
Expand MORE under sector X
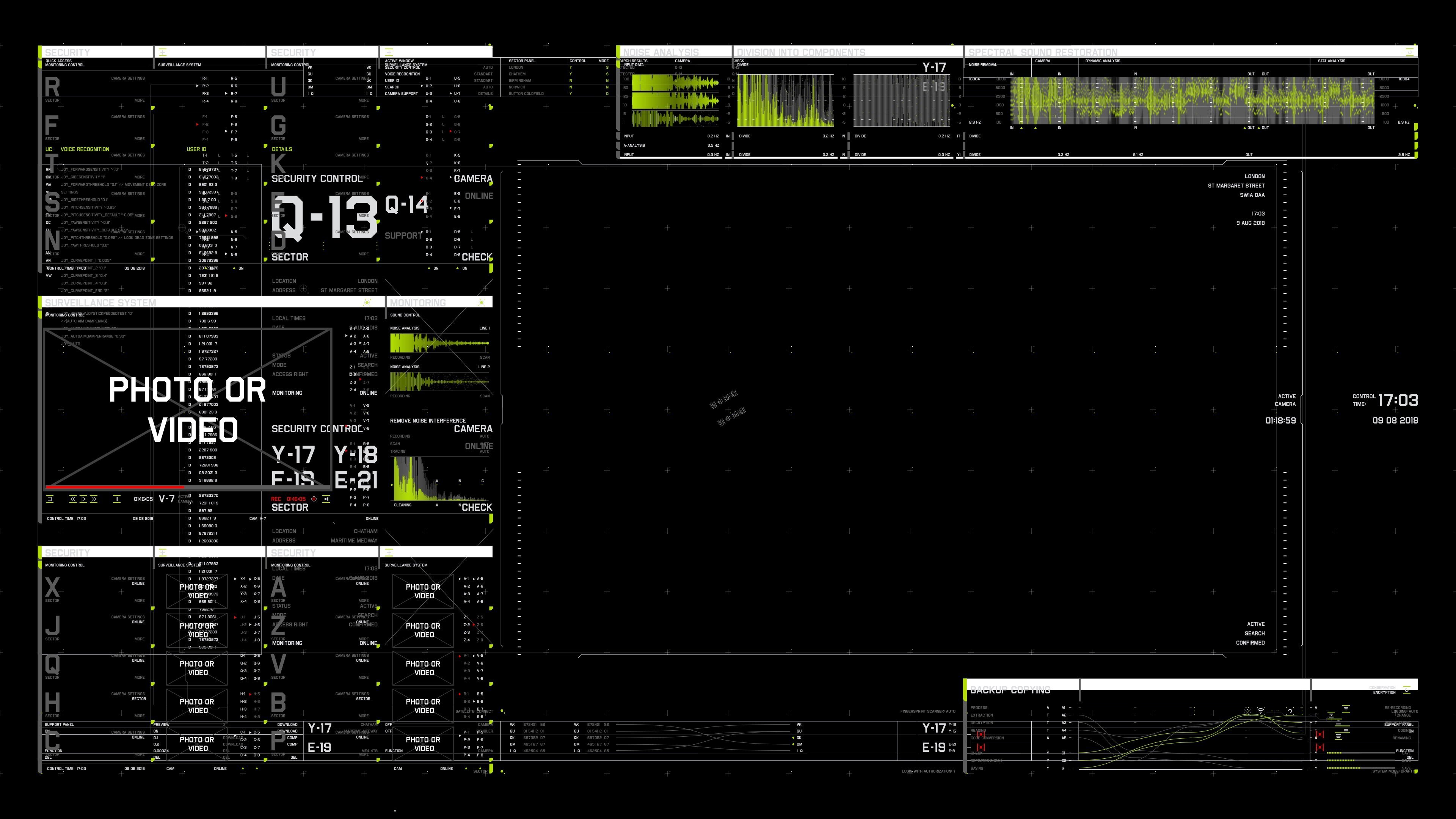140,601
